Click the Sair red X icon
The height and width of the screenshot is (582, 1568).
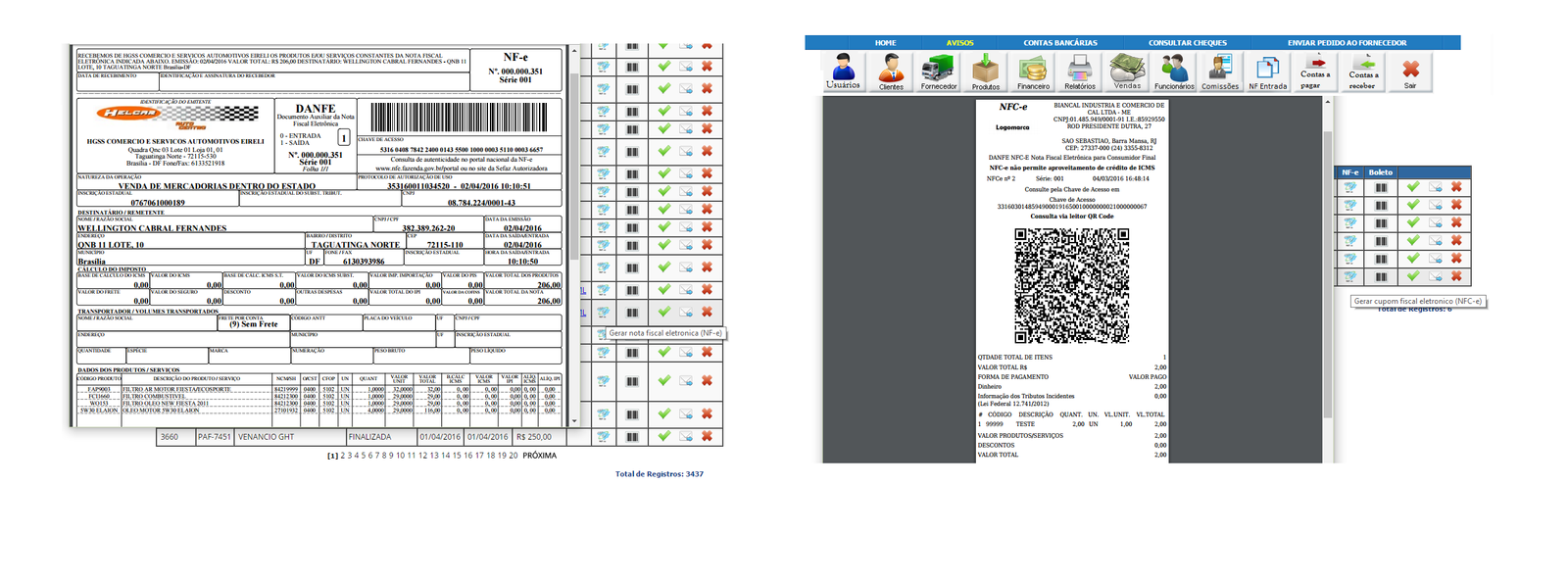tap(1410, 72)
